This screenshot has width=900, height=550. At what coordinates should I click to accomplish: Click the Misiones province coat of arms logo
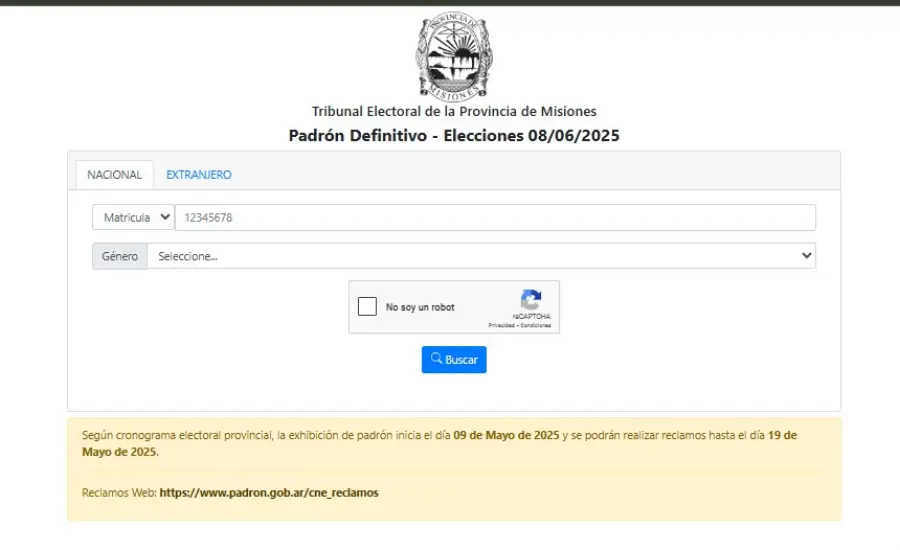tap(454, 56)
